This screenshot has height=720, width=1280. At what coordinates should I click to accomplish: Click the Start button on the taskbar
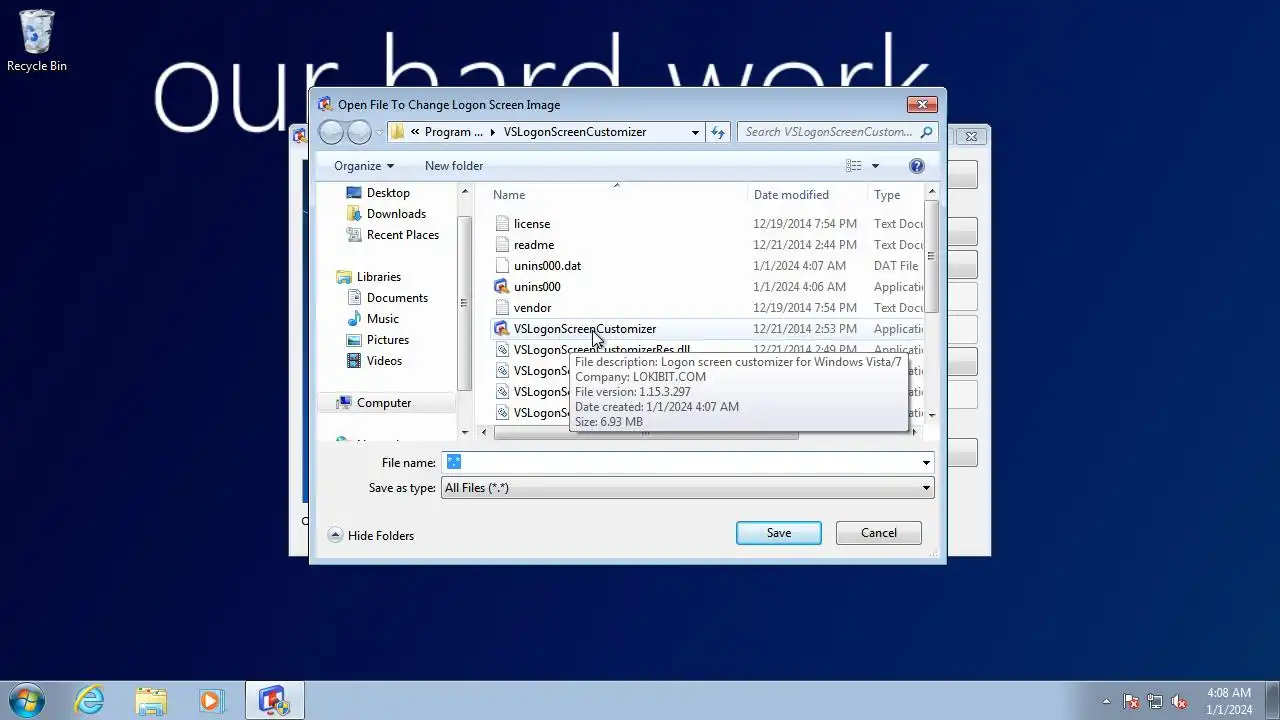click(x=26, y=700)
